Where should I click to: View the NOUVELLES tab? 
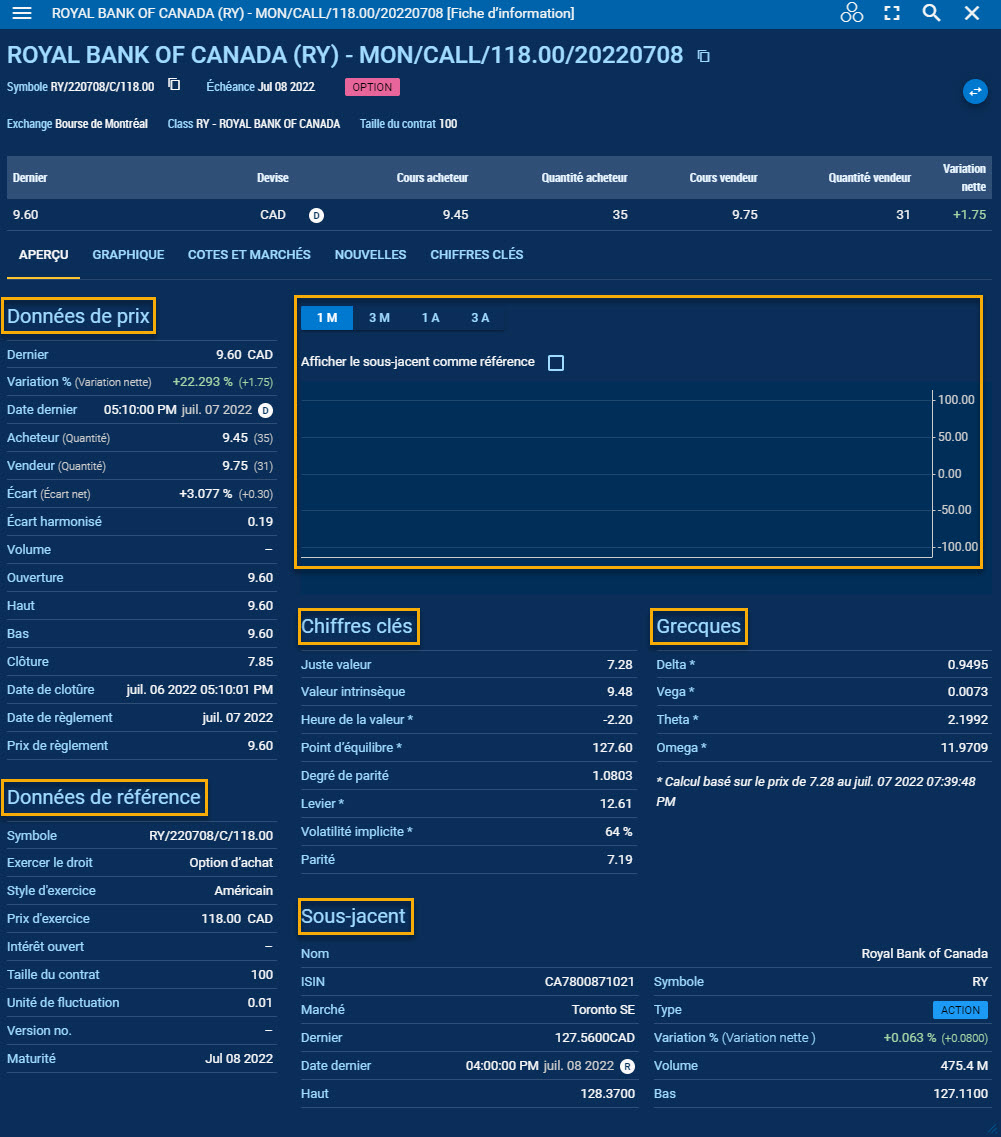tap(370, 254)
